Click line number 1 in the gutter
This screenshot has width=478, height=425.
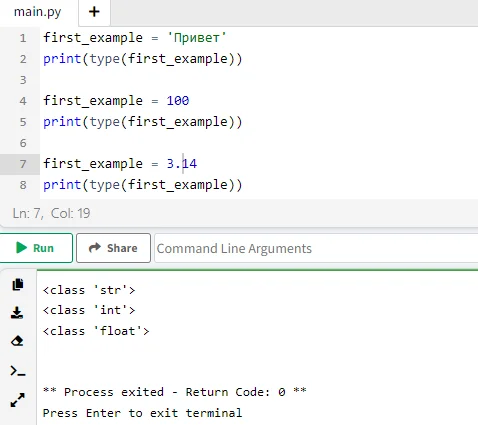coord(23,38)
